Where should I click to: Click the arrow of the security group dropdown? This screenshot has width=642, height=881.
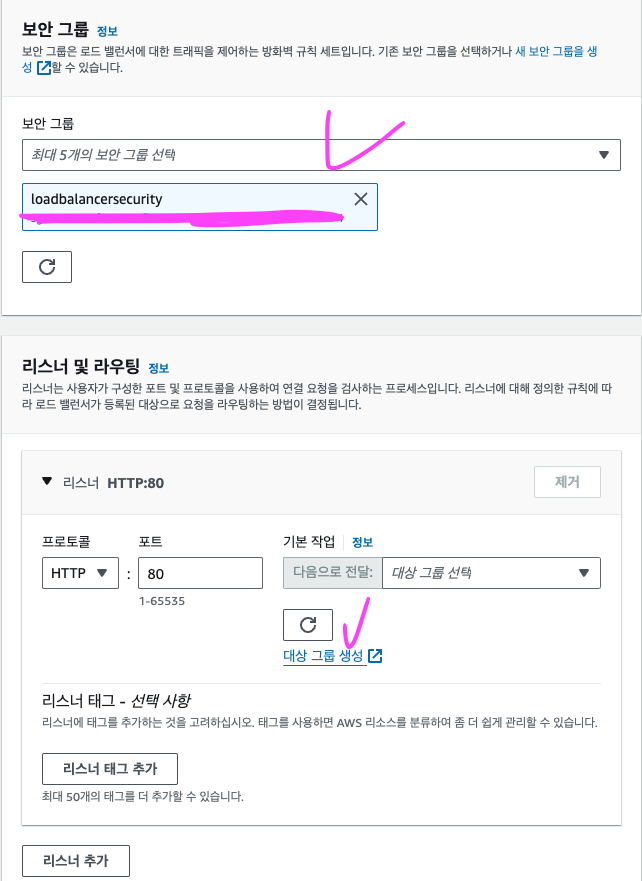(604, 155)
